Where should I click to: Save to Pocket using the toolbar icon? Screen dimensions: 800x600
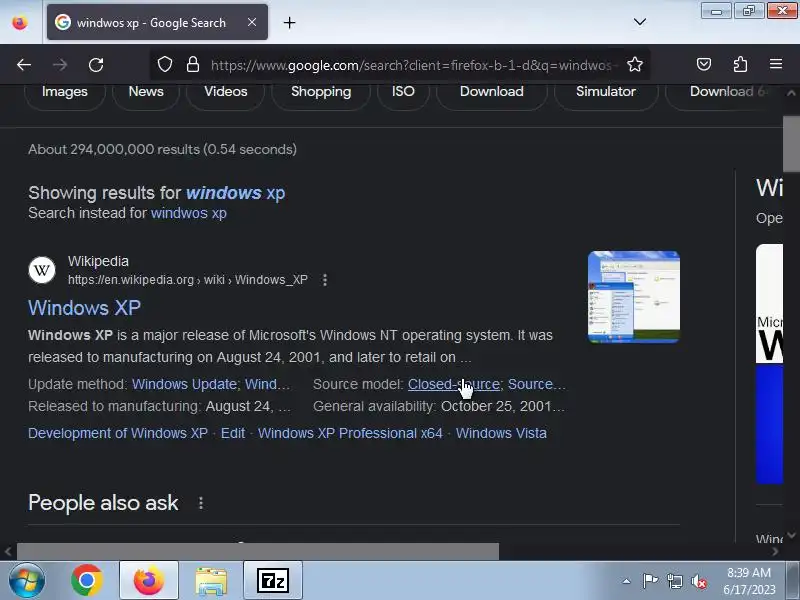point(704,64)
